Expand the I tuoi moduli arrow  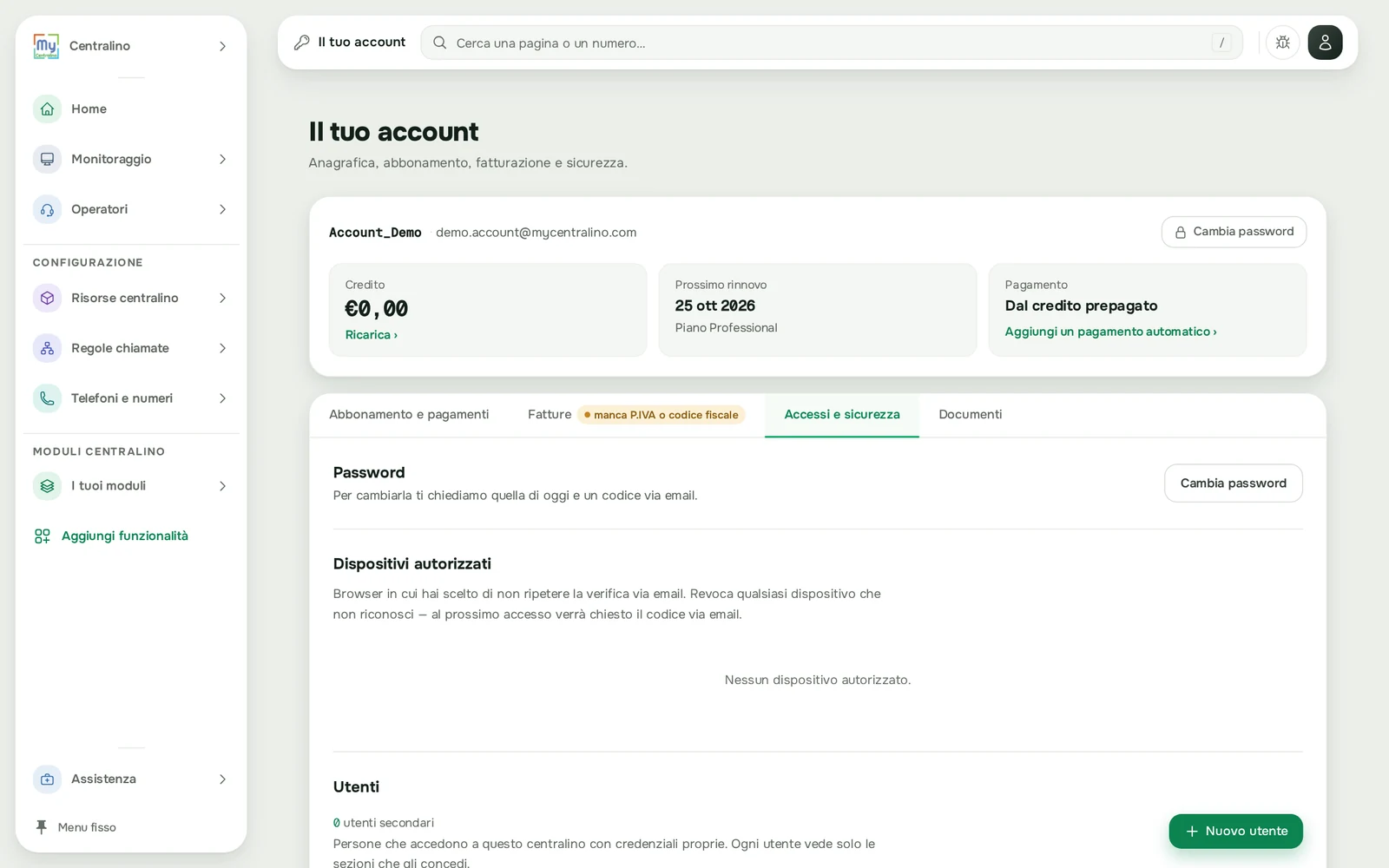[x=222, y=486]
